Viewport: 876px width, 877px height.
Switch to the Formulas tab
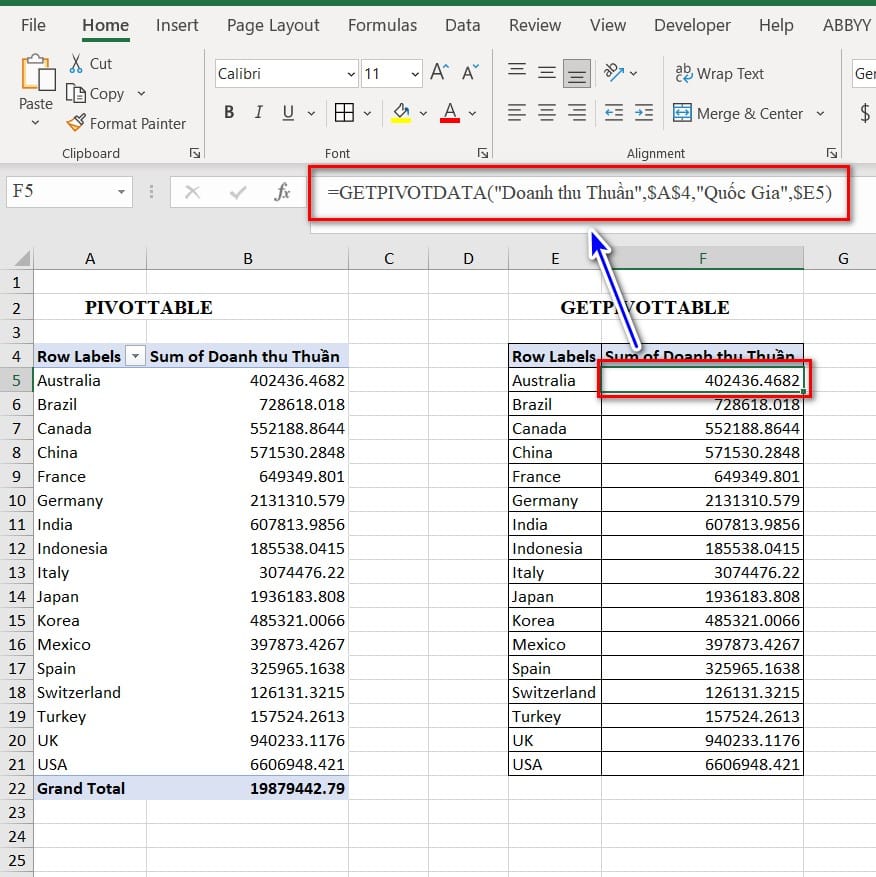[382, 25]
